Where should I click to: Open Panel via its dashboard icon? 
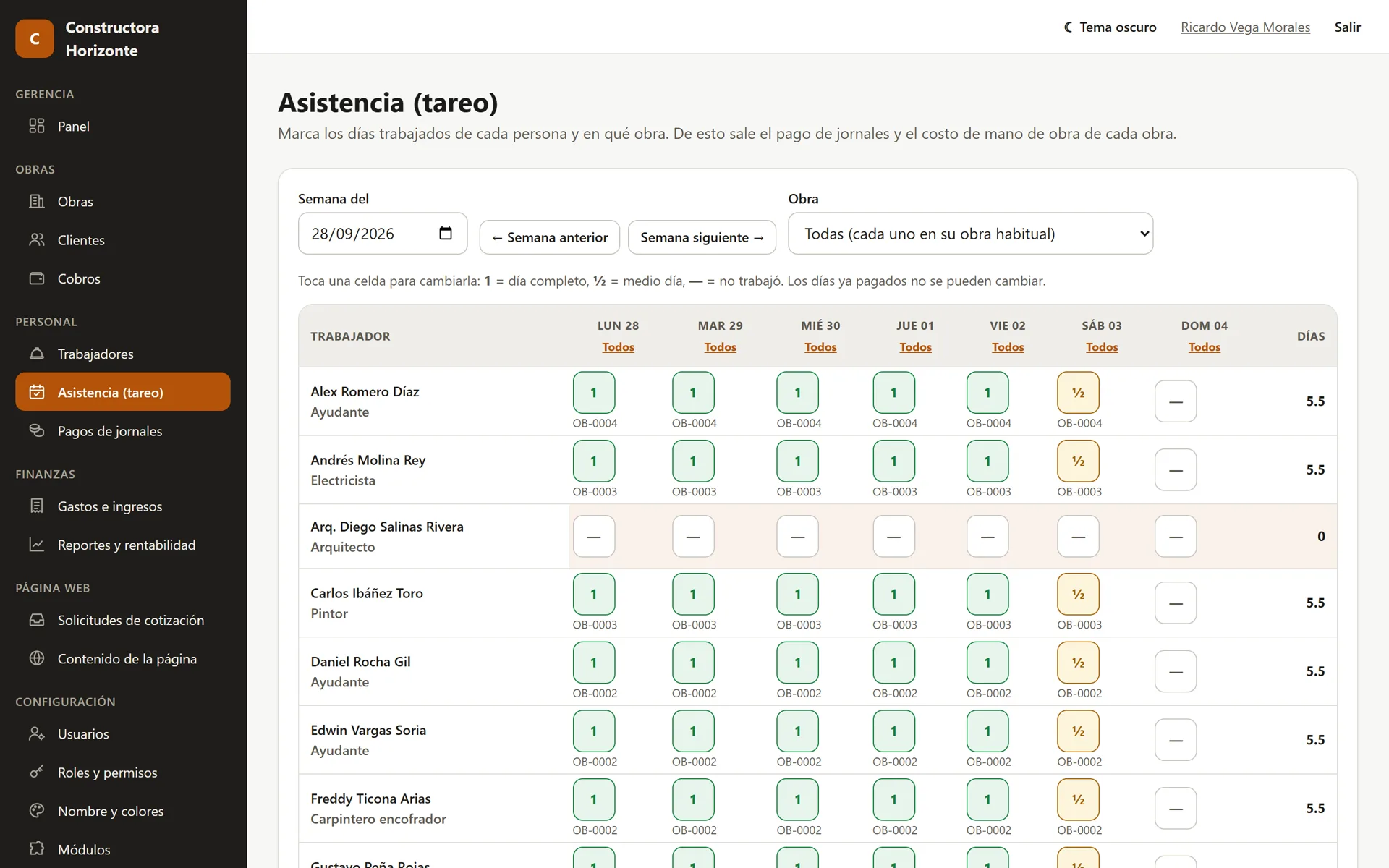click(37, 126)
